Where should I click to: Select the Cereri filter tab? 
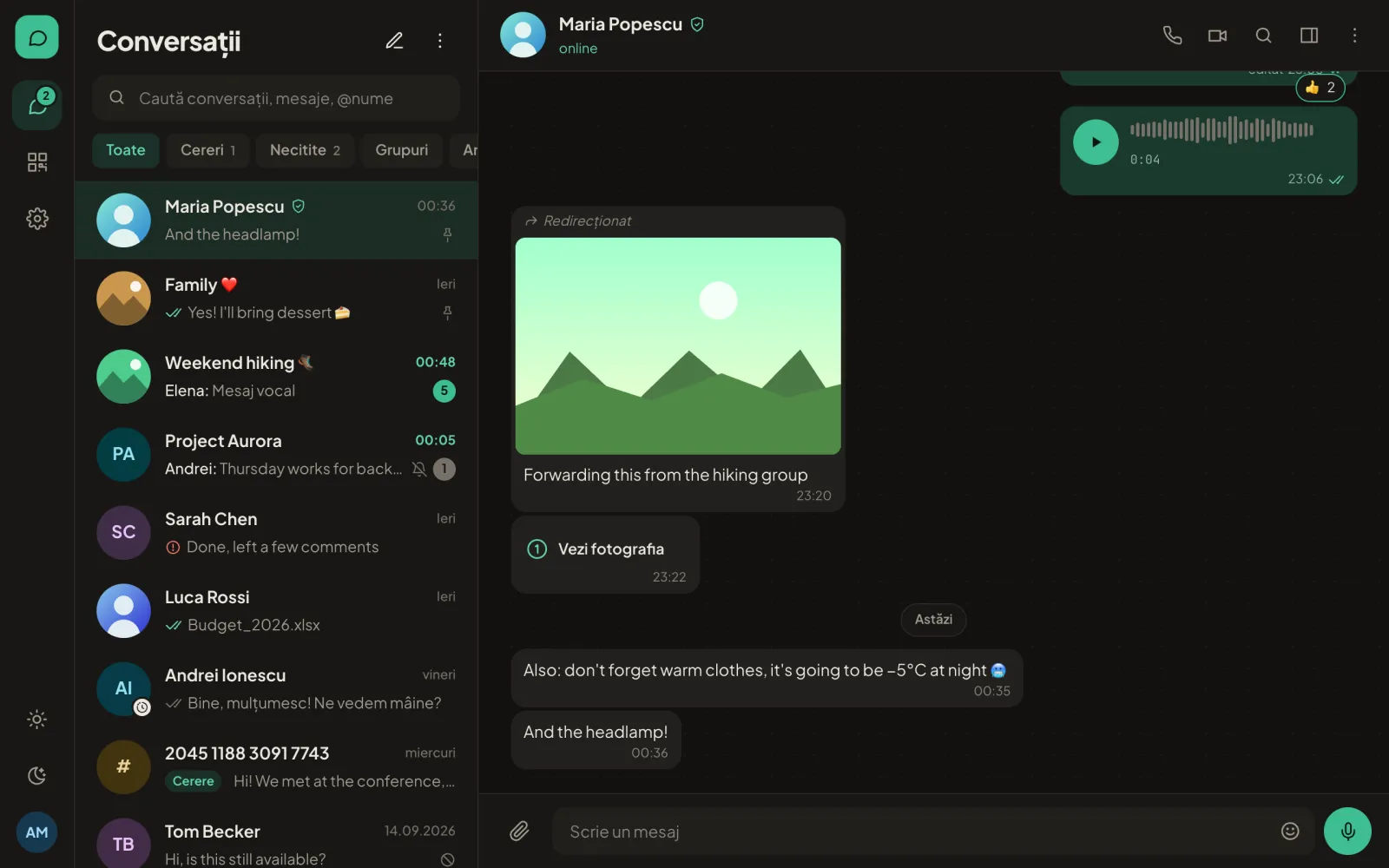tap(208, 150)
